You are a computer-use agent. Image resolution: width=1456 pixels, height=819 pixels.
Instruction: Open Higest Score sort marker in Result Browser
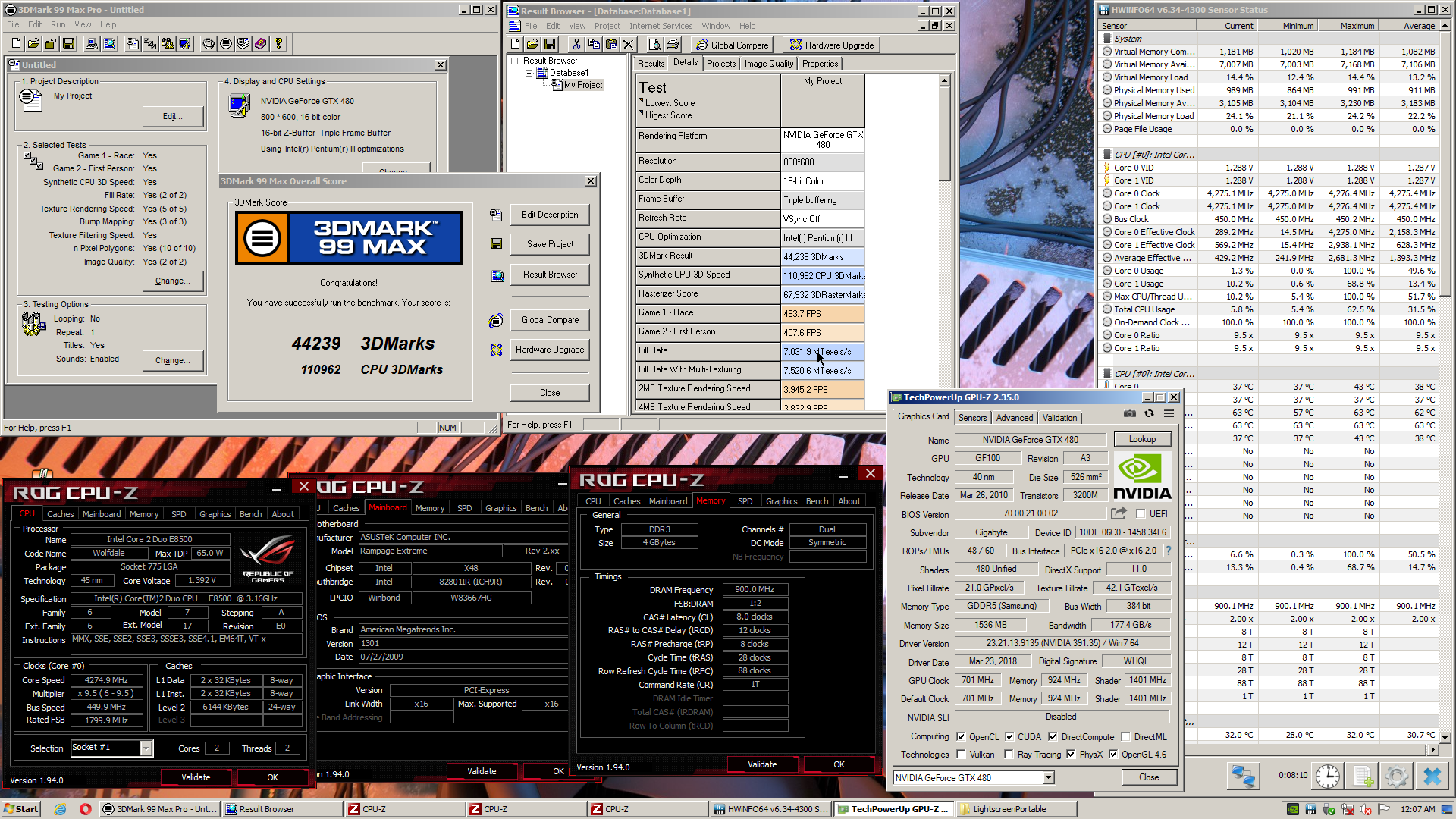[x=642, y=113]
